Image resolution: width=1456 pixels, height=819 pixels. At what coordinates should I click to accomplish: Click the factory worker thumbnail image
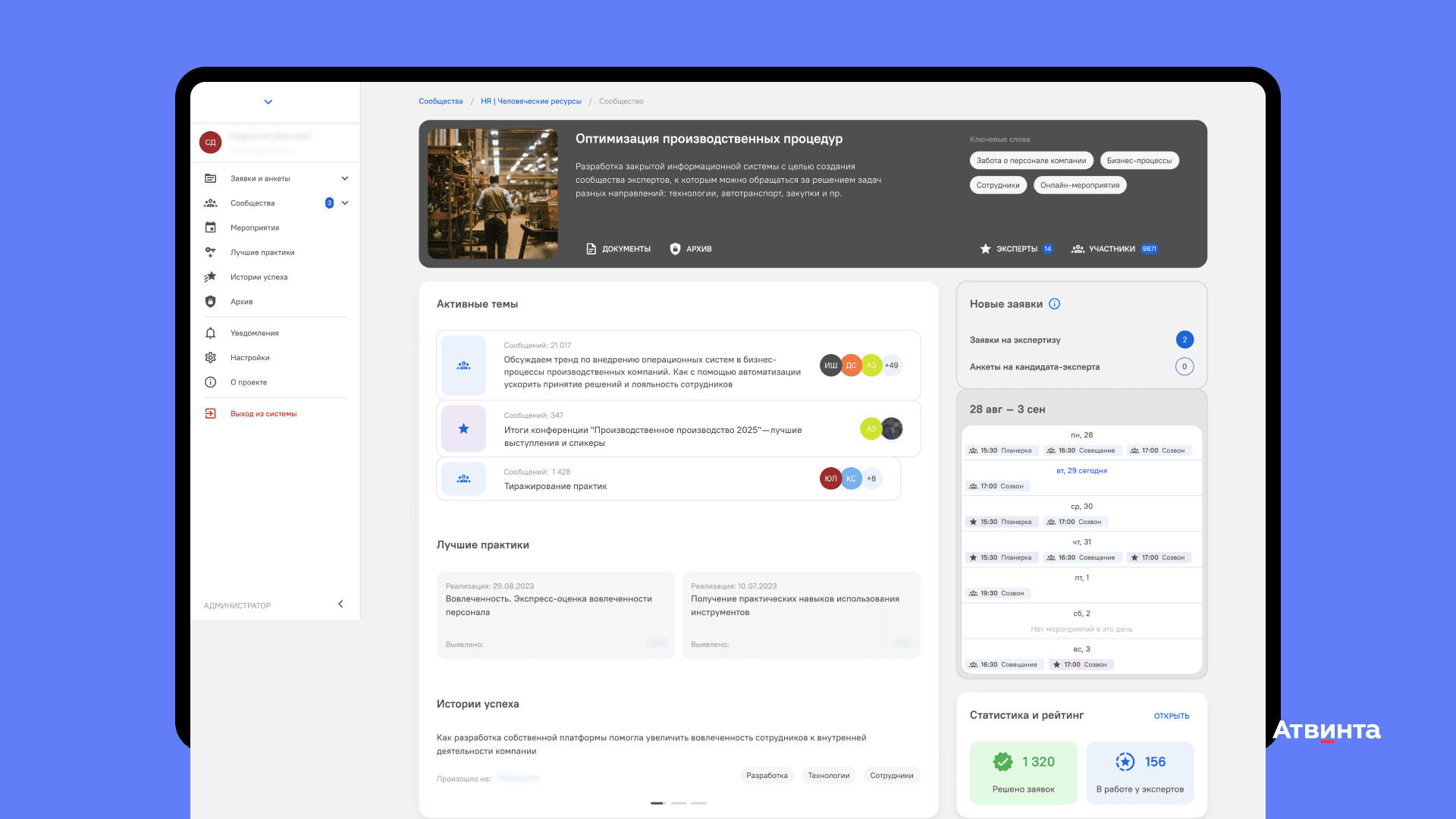[x=493, y=194]
